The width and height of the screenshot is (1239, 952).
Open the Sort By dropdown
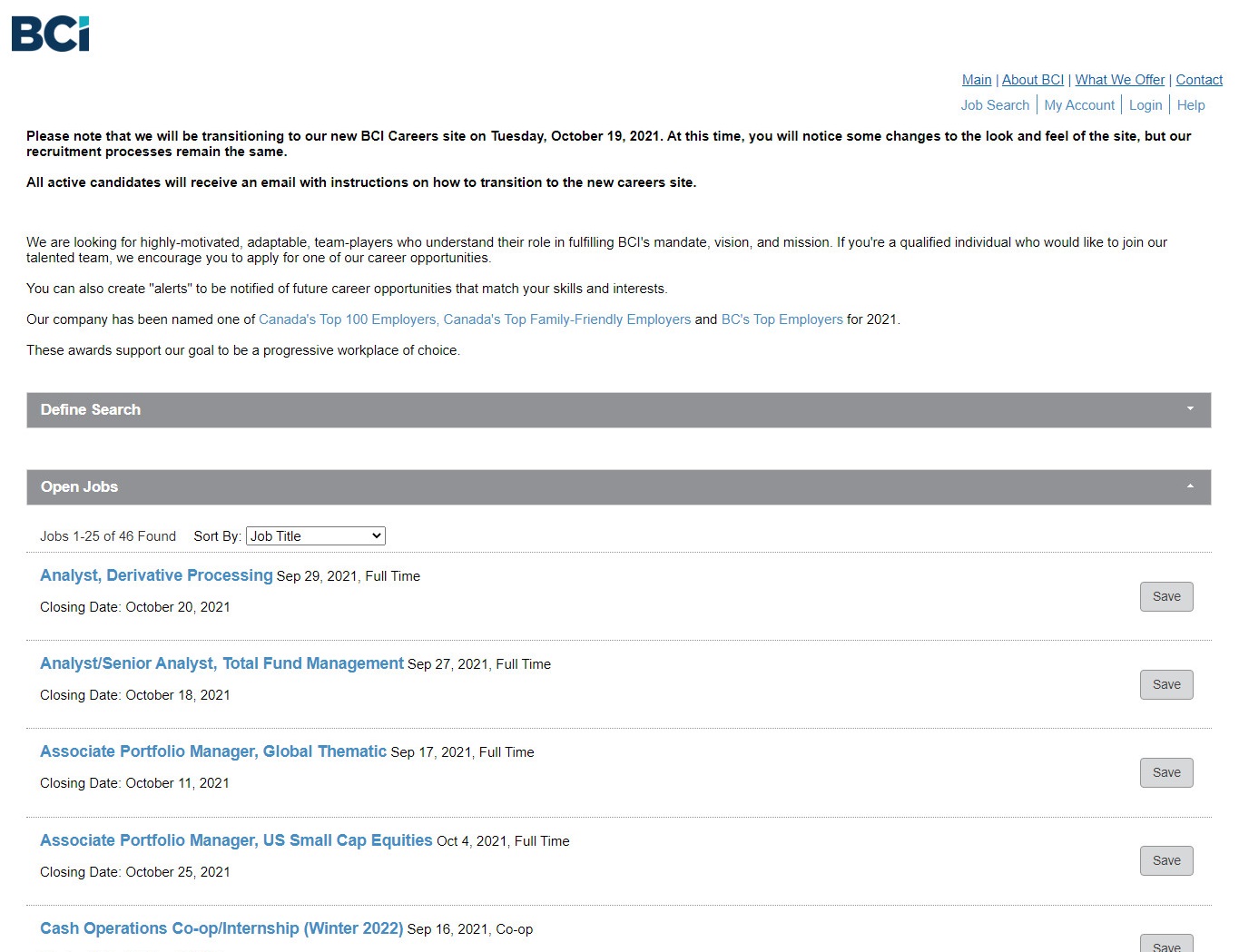(x=316, y=536)
